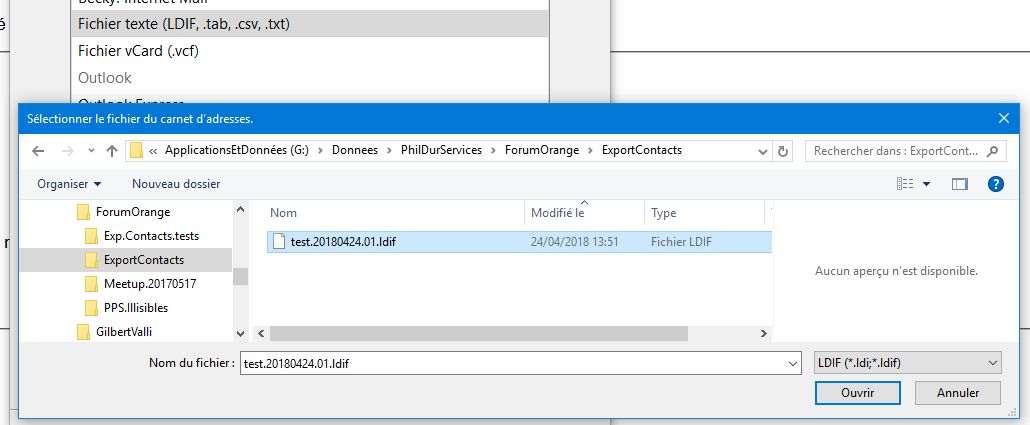The image size is (1030, 425).
Task: Open the file name history dropdown
Action: pyautogui.click(x=793, y=364)
